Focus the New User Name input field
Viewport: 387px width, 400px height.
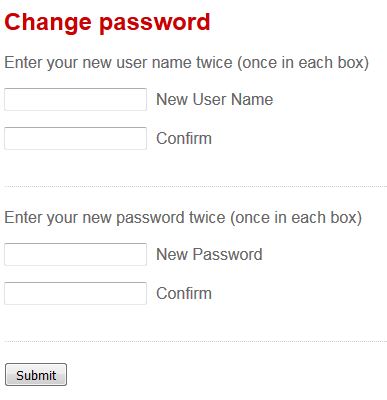click(75, 99)
